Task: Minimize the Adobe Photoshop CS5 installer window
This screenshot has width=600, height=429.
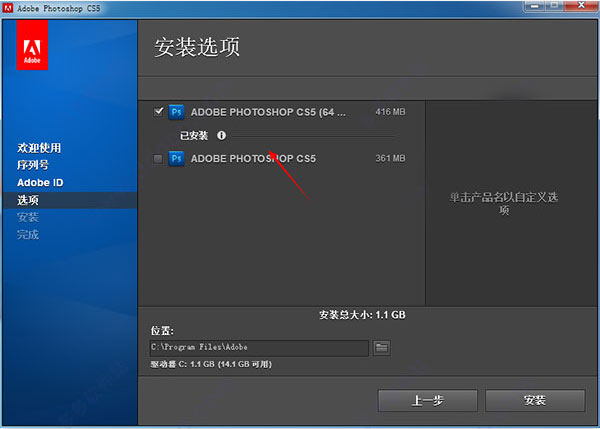Action: pos(535,6)
